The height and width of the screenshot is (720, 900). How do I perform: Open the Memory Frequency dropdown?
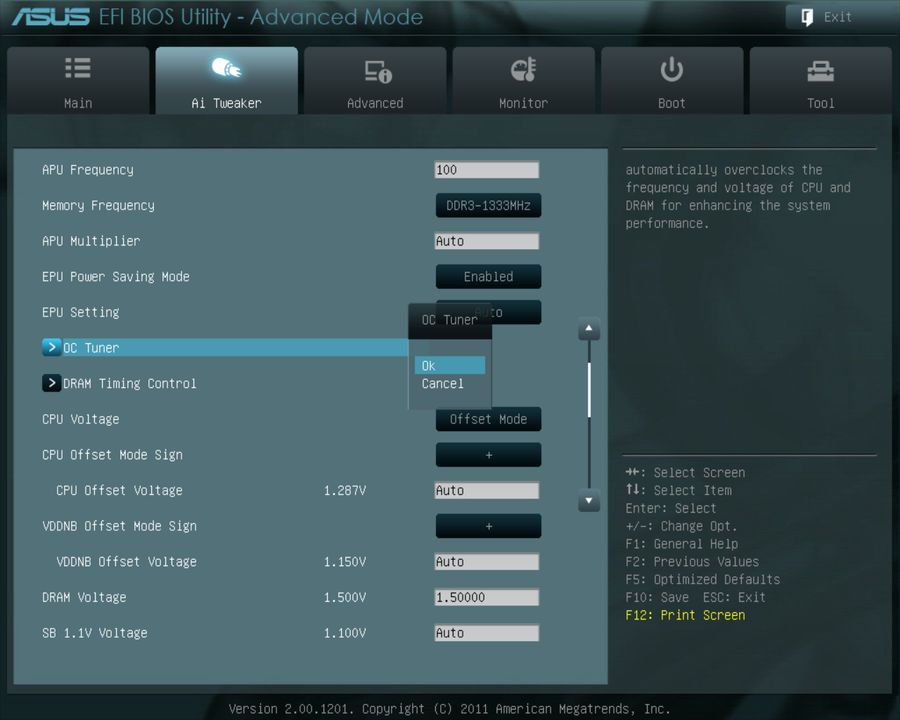click(488, 205)
